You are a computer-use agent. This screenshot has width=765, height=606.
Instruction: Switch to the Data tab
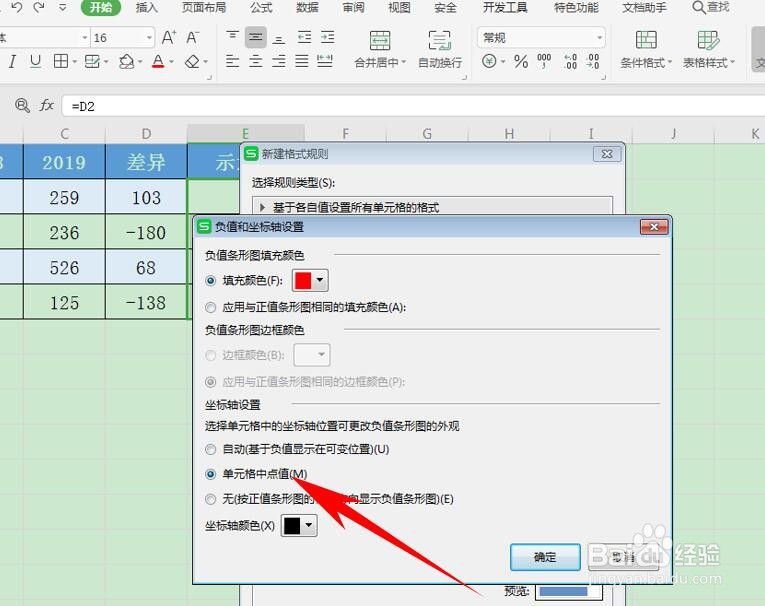(307, 7)
